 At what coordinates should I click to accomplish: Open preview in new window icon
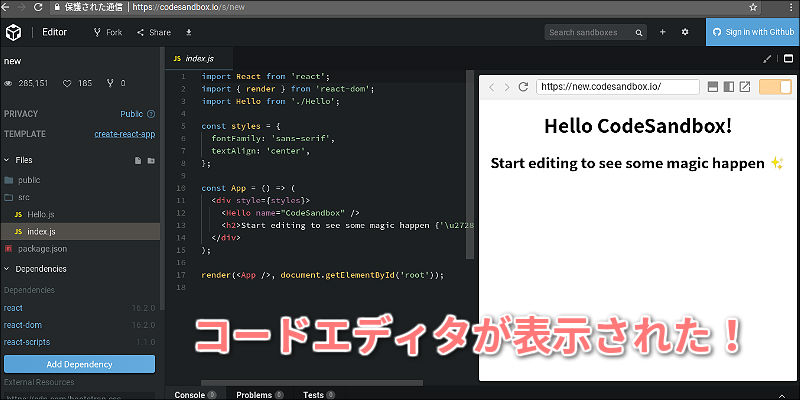(x=745, y=87)
